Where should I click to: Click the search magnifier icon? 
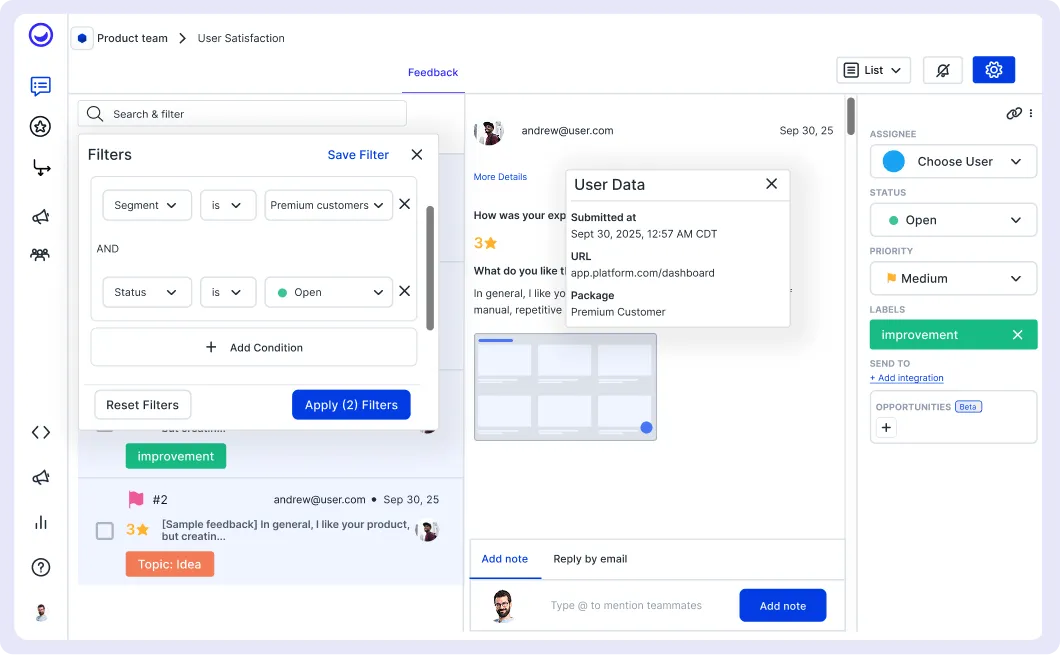tap(95, 114)
